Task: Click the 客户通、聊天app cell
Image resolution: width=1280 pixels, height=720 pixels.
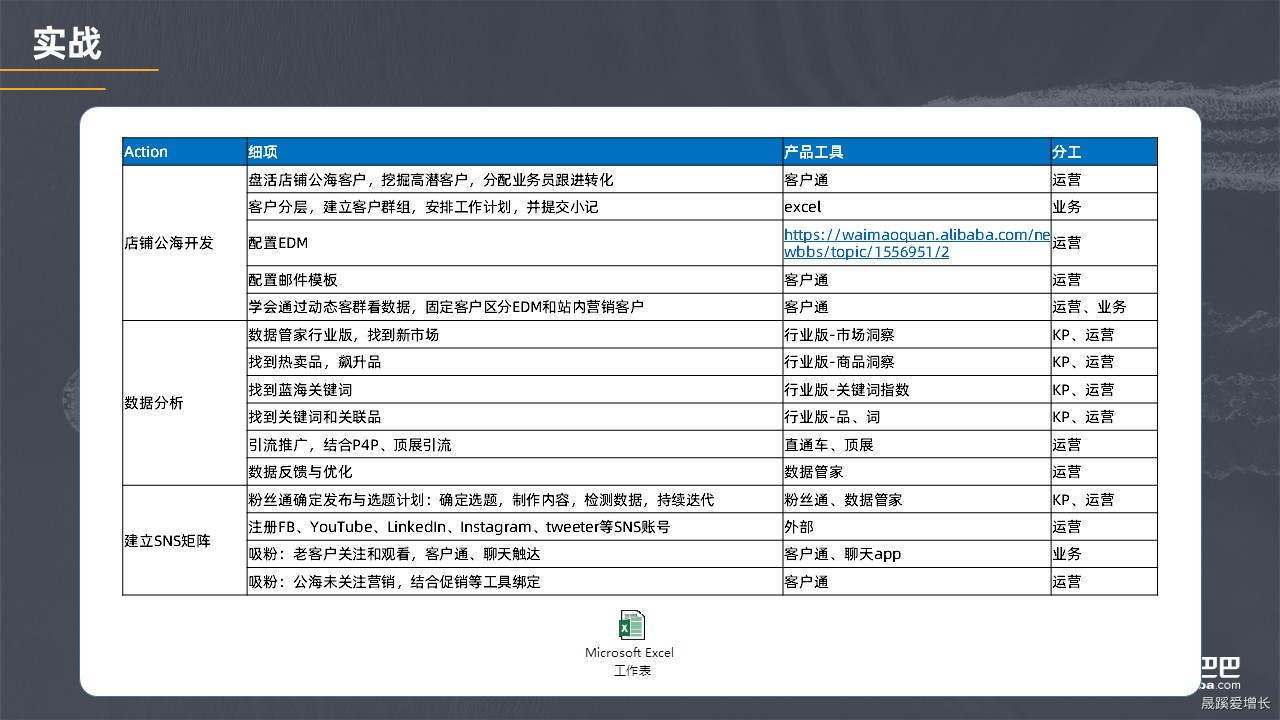Action: click(916, 554)
